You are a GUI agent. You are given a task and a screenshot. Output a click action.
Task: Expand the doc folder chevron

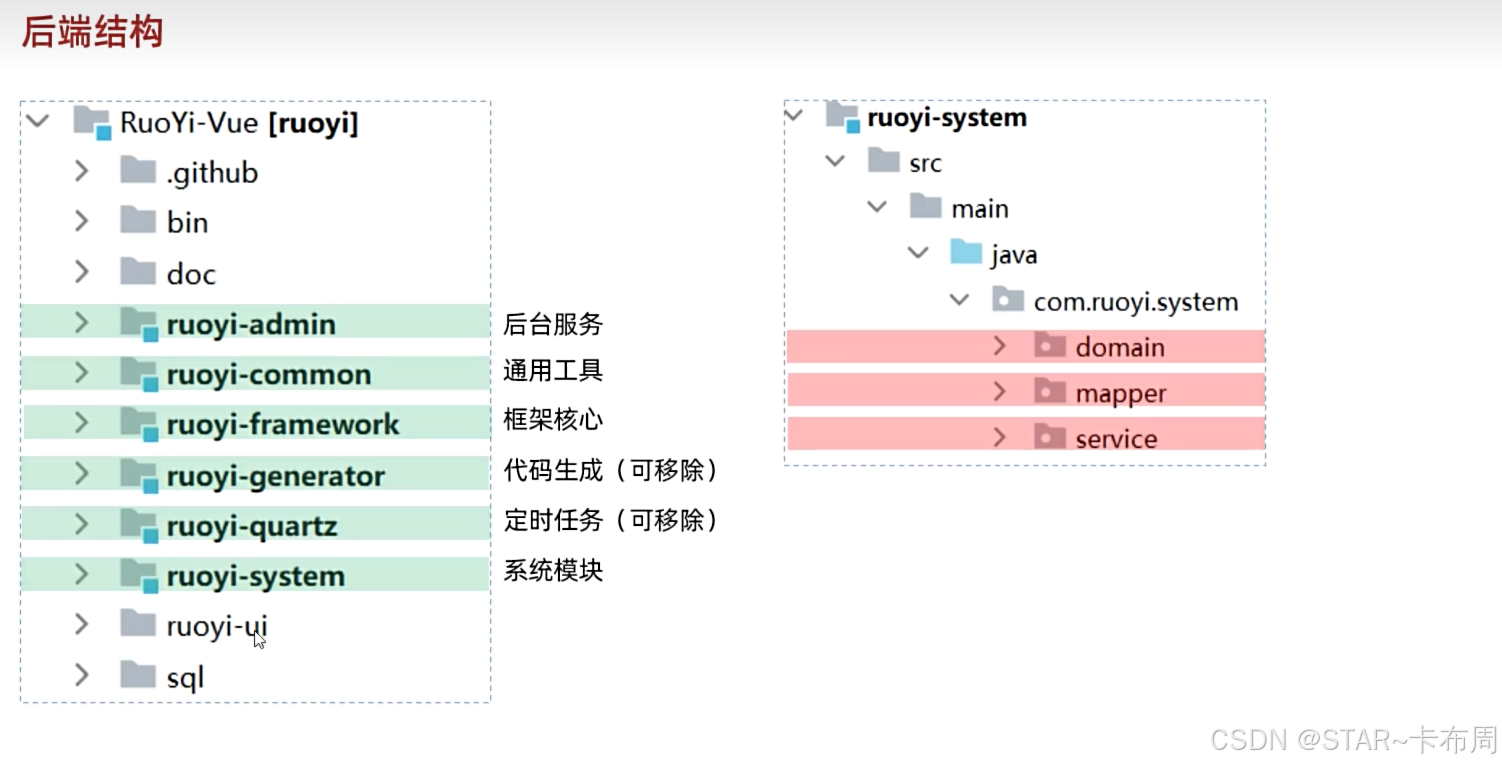click(82, 272)
